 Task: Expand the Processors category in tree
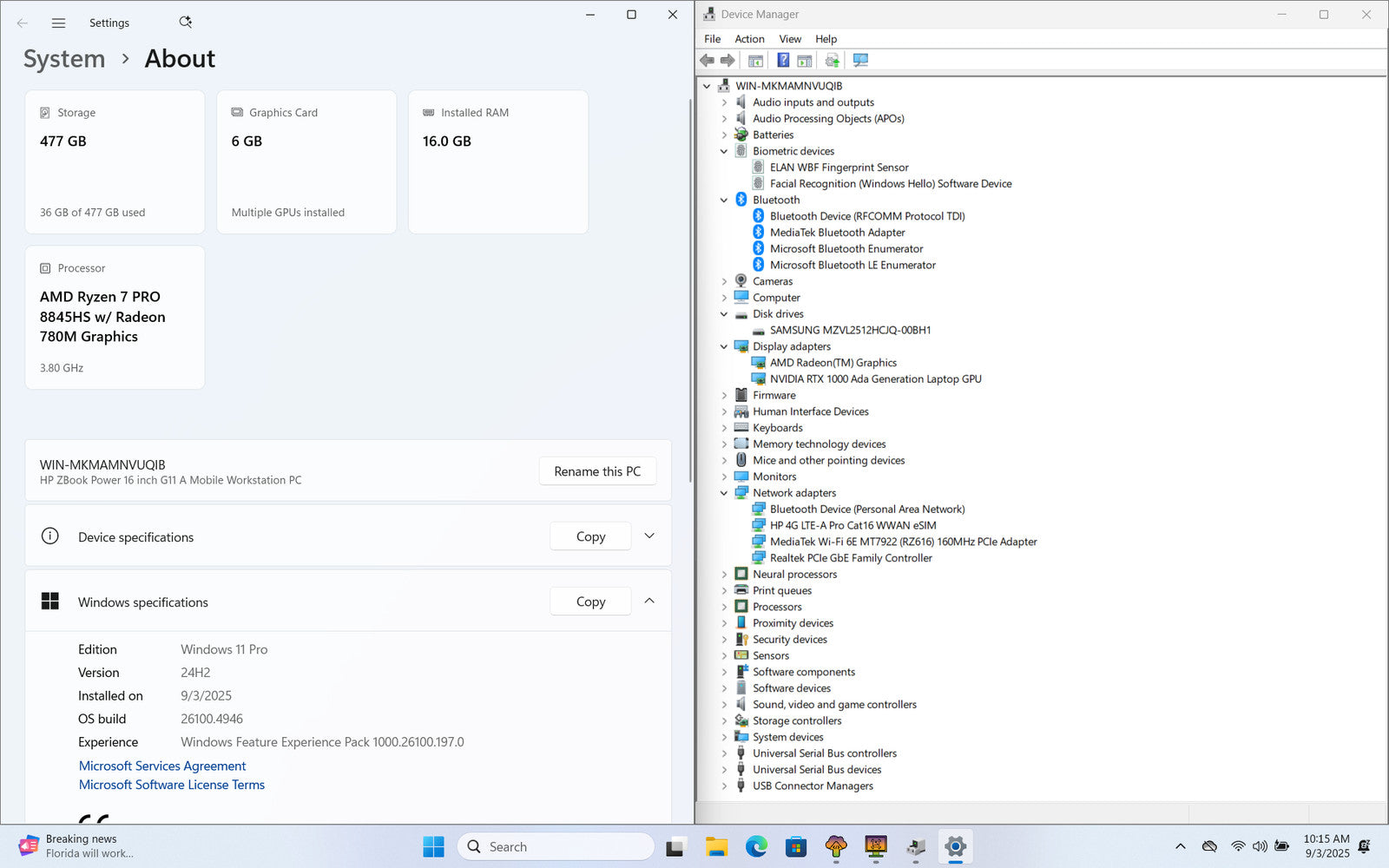(x=724, y=607)
